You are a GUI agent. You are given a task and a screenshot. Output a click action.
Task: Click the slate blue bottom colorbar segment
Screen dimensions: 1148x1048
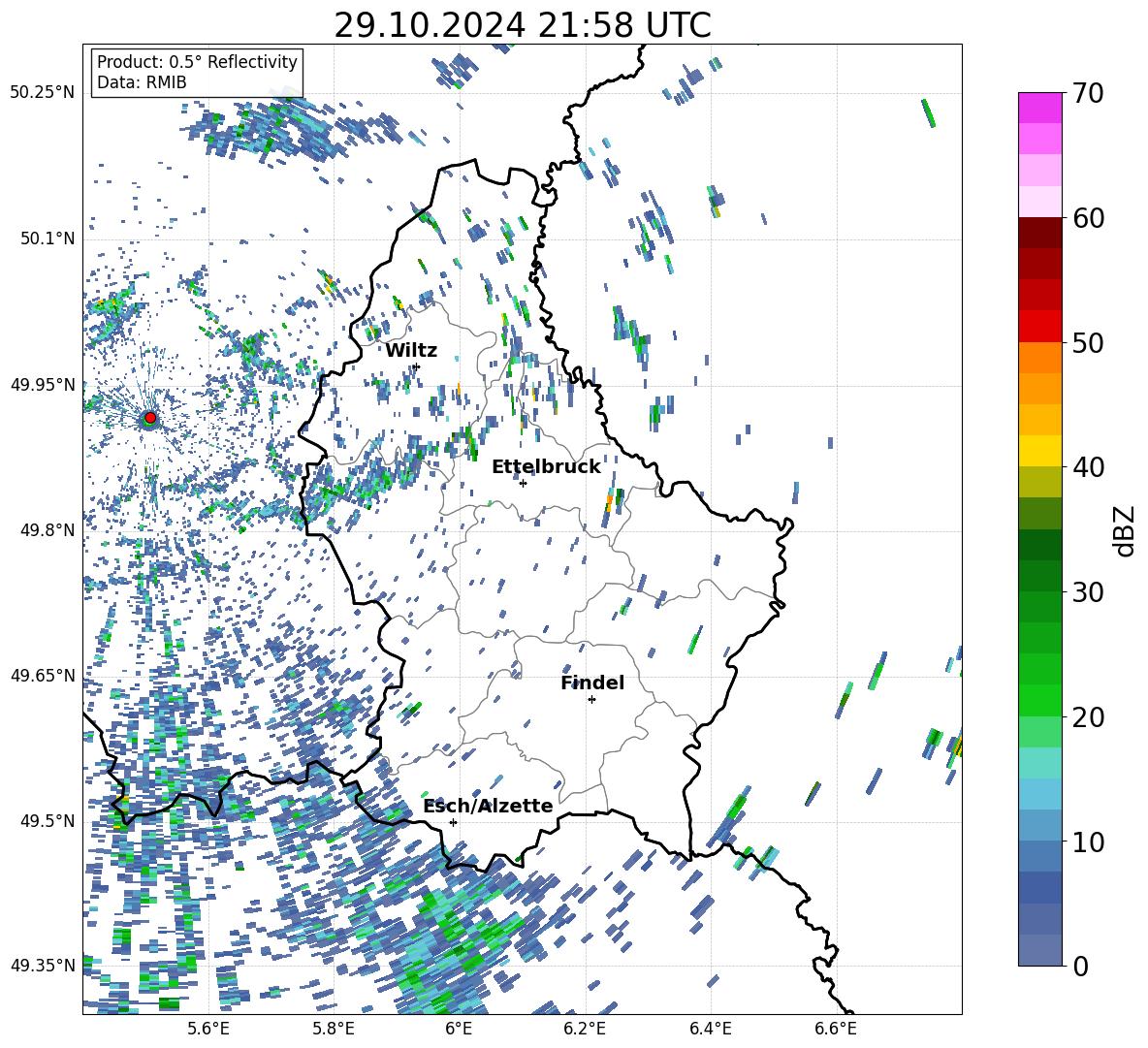[x=1039, y=949]
